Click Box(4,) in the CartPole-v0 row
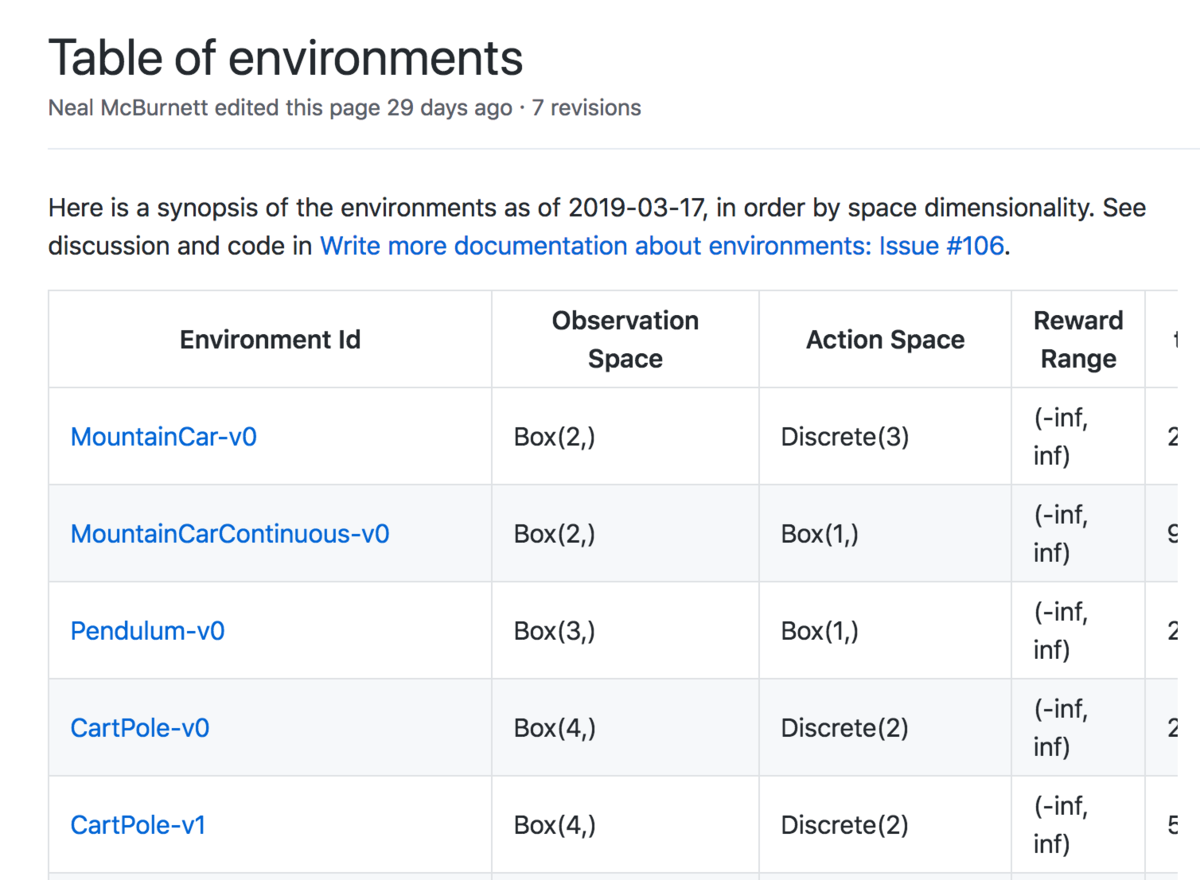Image resolution: width=1200 pixels, height=880 pixels. (555, 728)
